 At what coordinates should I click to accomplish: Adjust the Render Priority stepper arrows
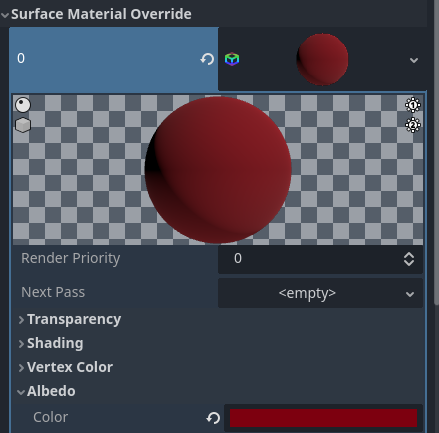[x=409, y=259]
